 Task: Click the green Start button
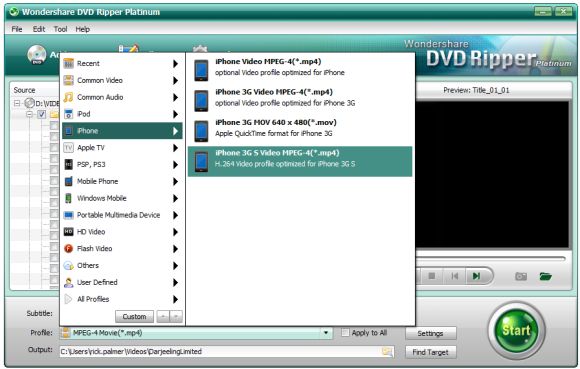516,330
